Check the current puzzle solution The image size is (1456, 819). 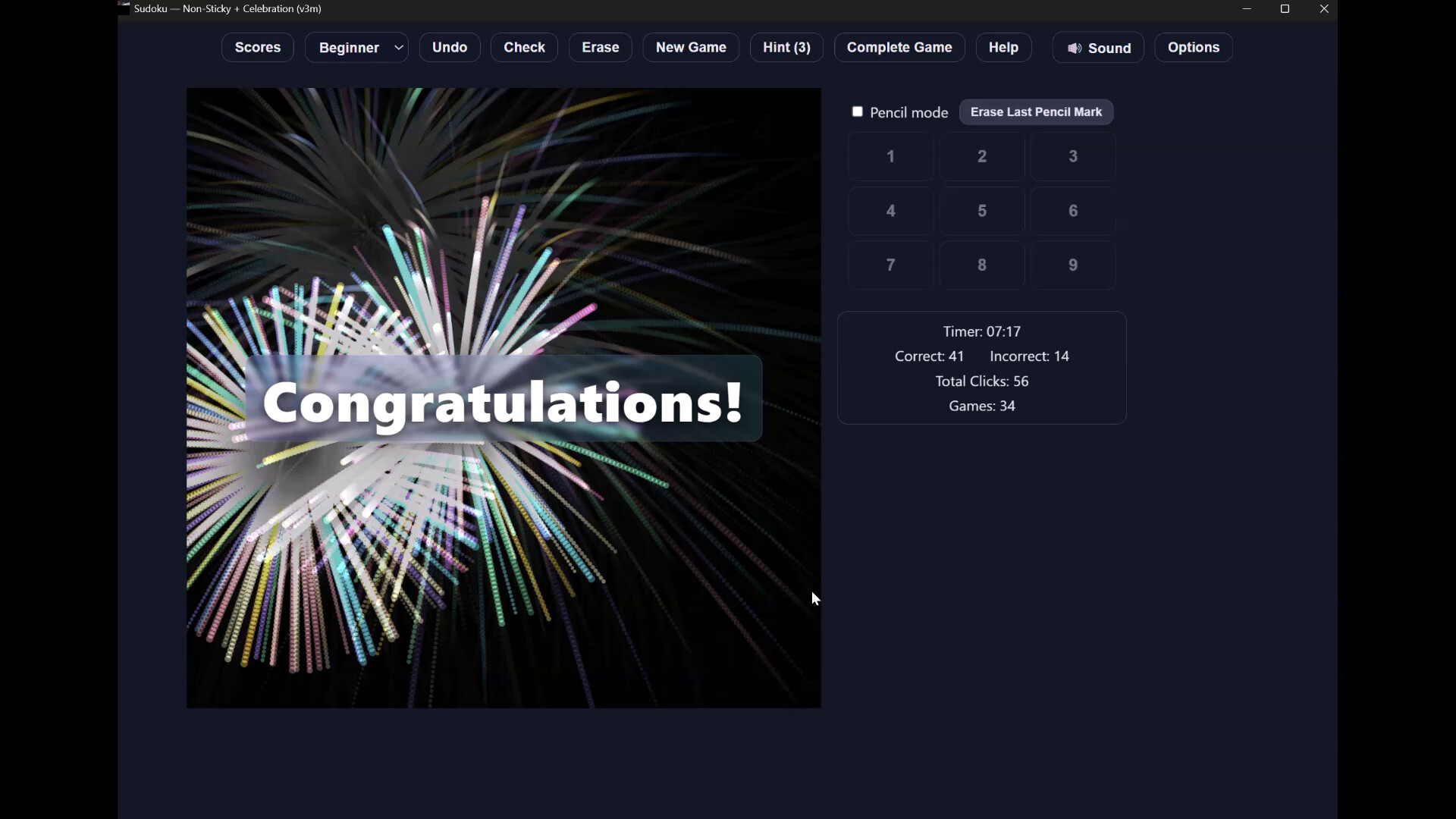(x=524, y=47)
